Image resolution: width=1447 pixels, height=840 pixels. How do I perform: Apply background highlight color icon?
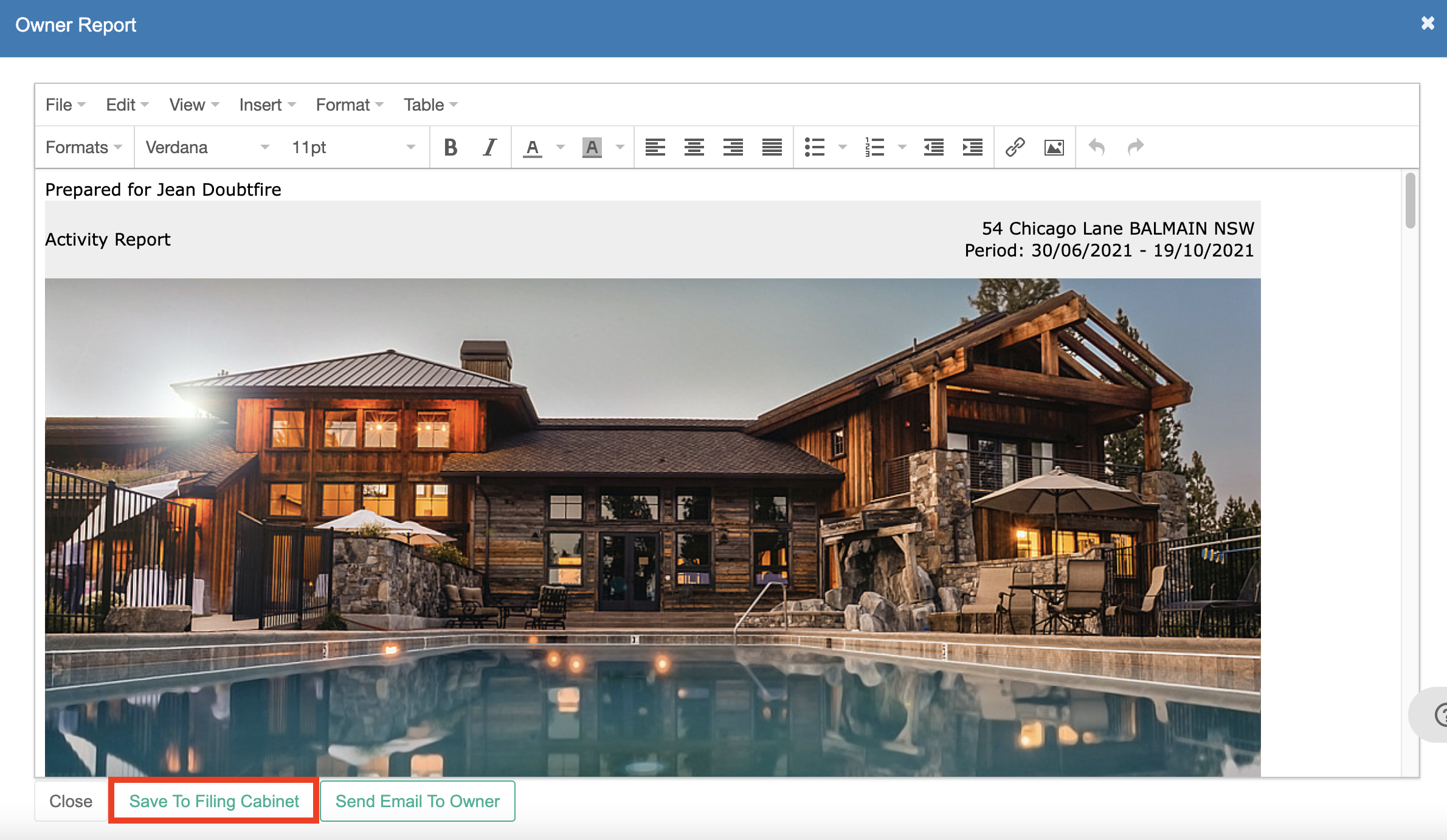tap(592, 147)
